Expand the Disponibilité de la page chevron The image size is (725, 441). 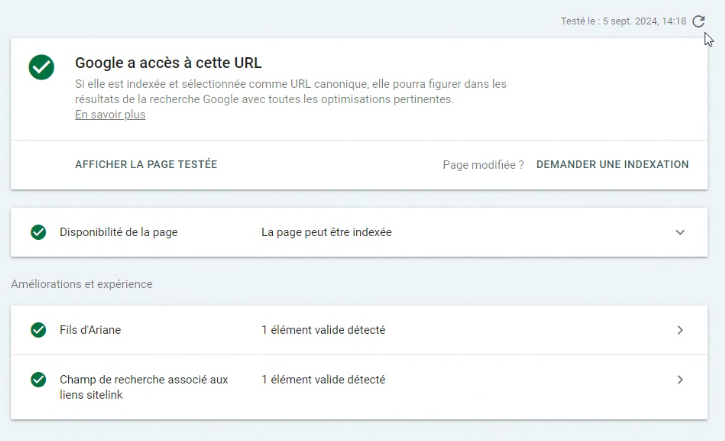(680, 232)
